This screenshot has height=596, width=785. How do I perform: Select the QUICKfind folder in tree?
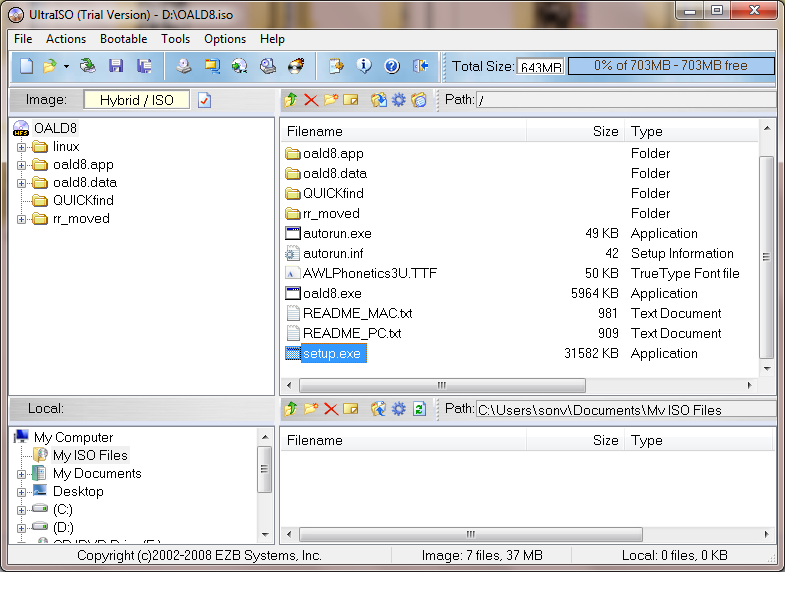[83, 200]
